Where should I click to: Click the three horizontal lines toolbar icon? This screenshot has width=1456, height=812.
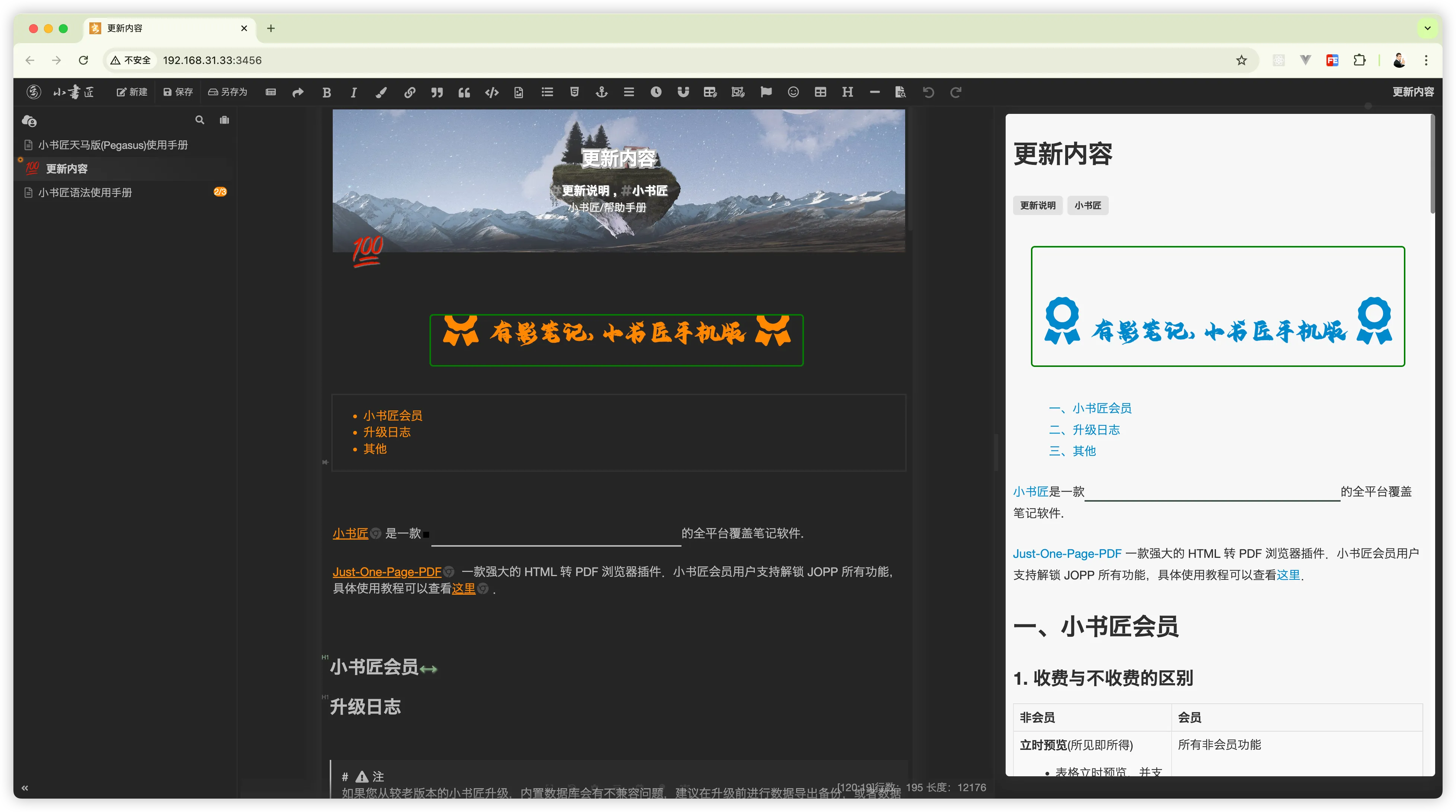[629, 92]
